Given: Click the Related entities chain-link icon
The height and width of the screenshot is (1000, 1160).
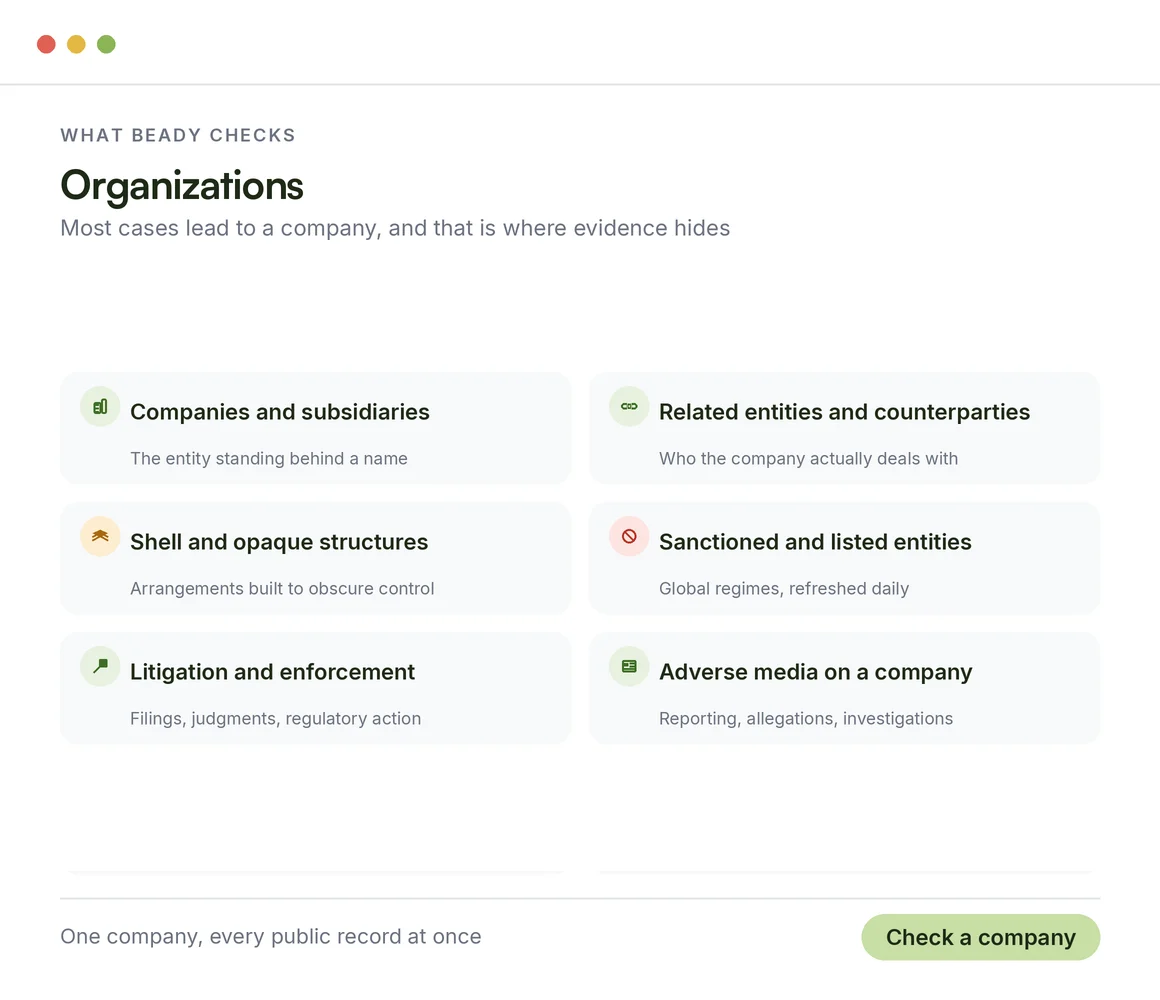Looking at the screenshot, I should [x=629, y=406].
